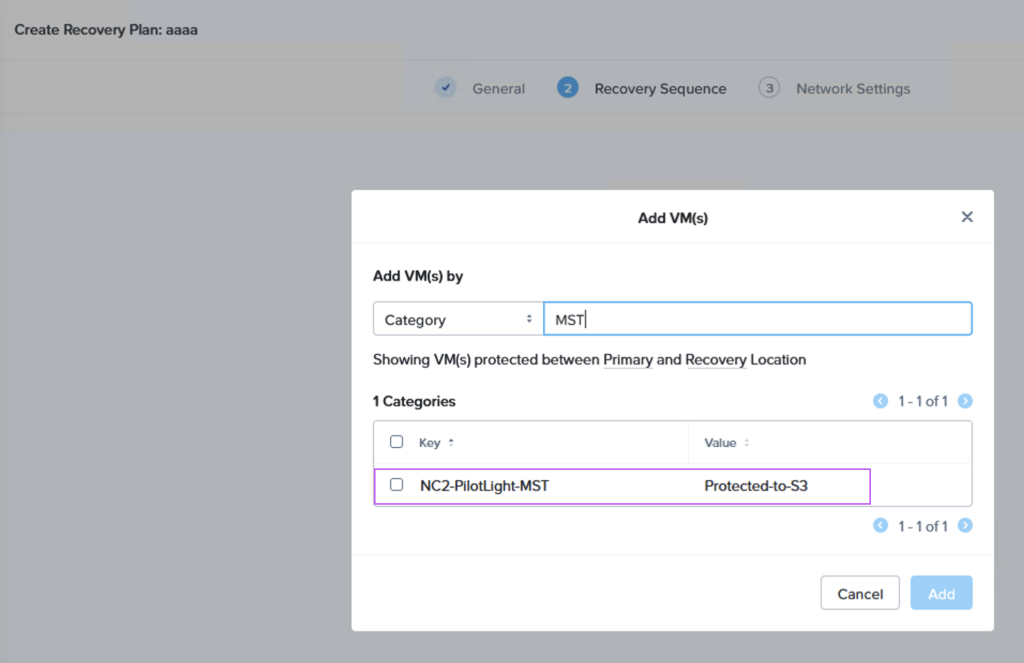Jump to Network Settings step
Screen dimensions: 1024x663
[853, 89]
